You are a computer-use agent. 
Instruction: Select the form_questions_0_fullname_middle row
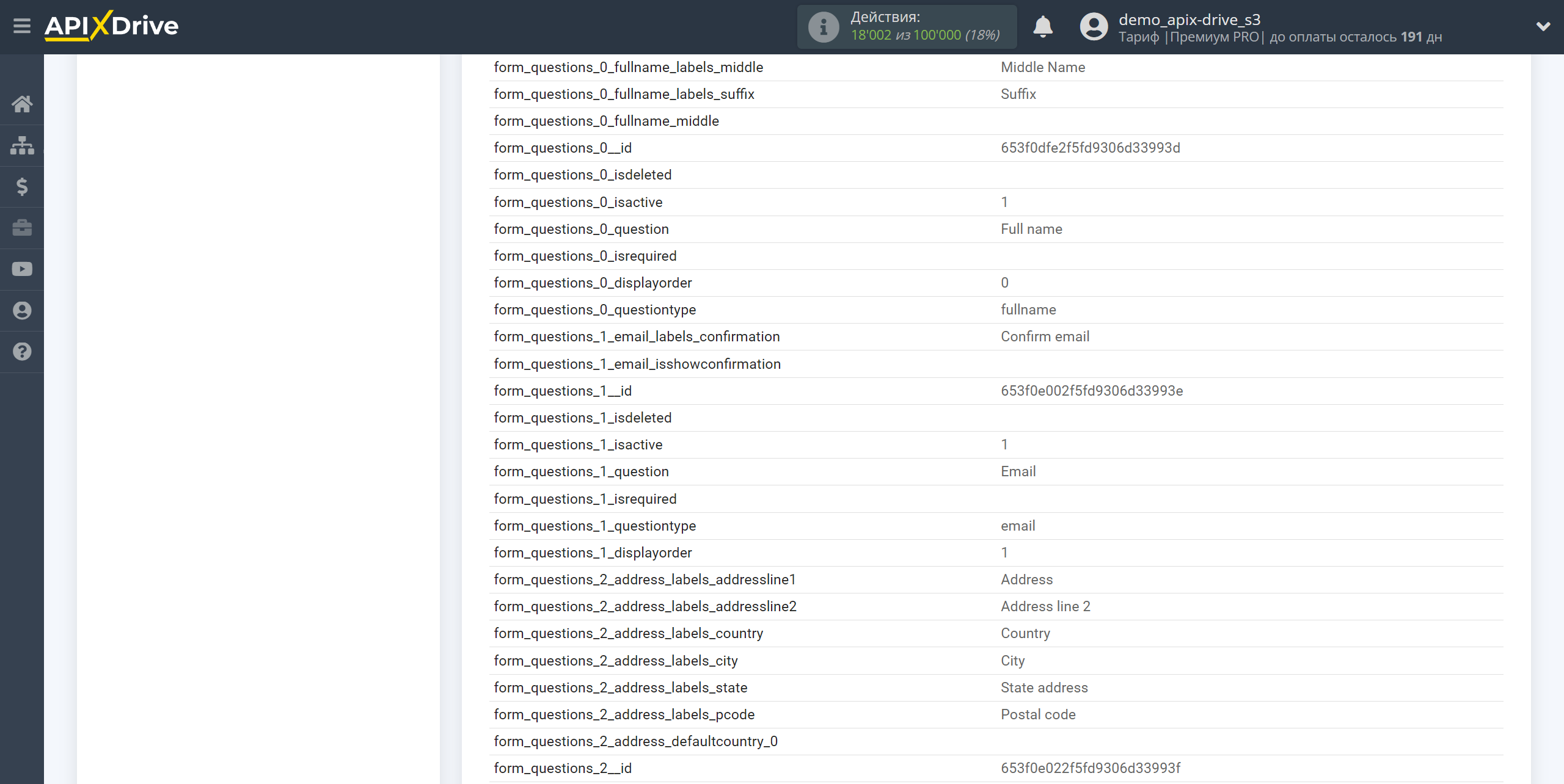[x=996, y=121]
